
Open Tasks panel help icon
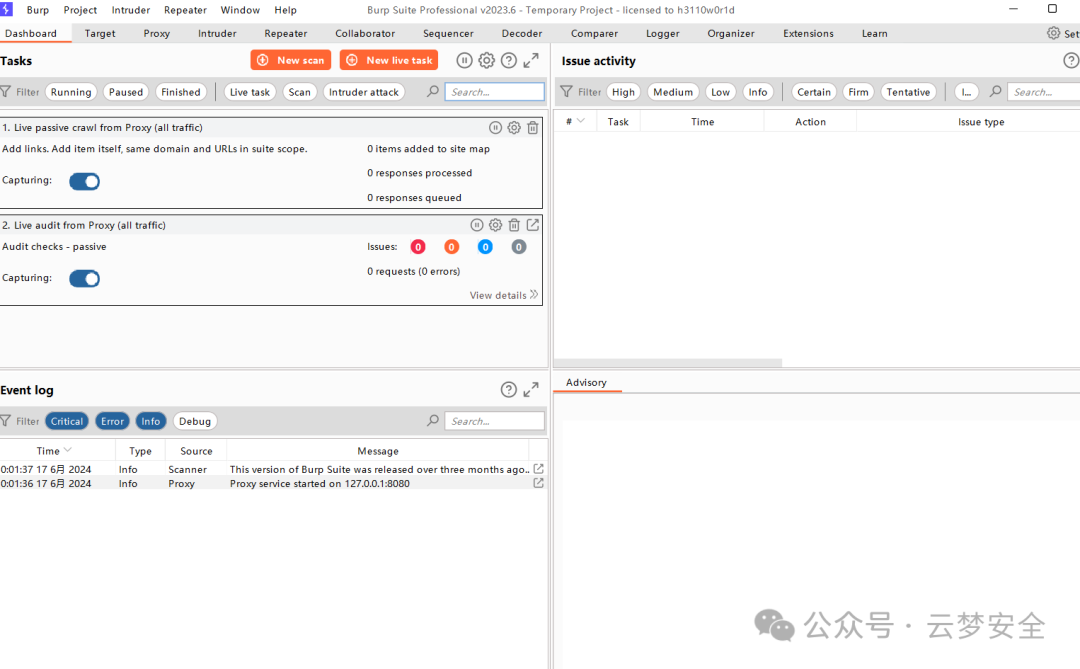point(508,61)
